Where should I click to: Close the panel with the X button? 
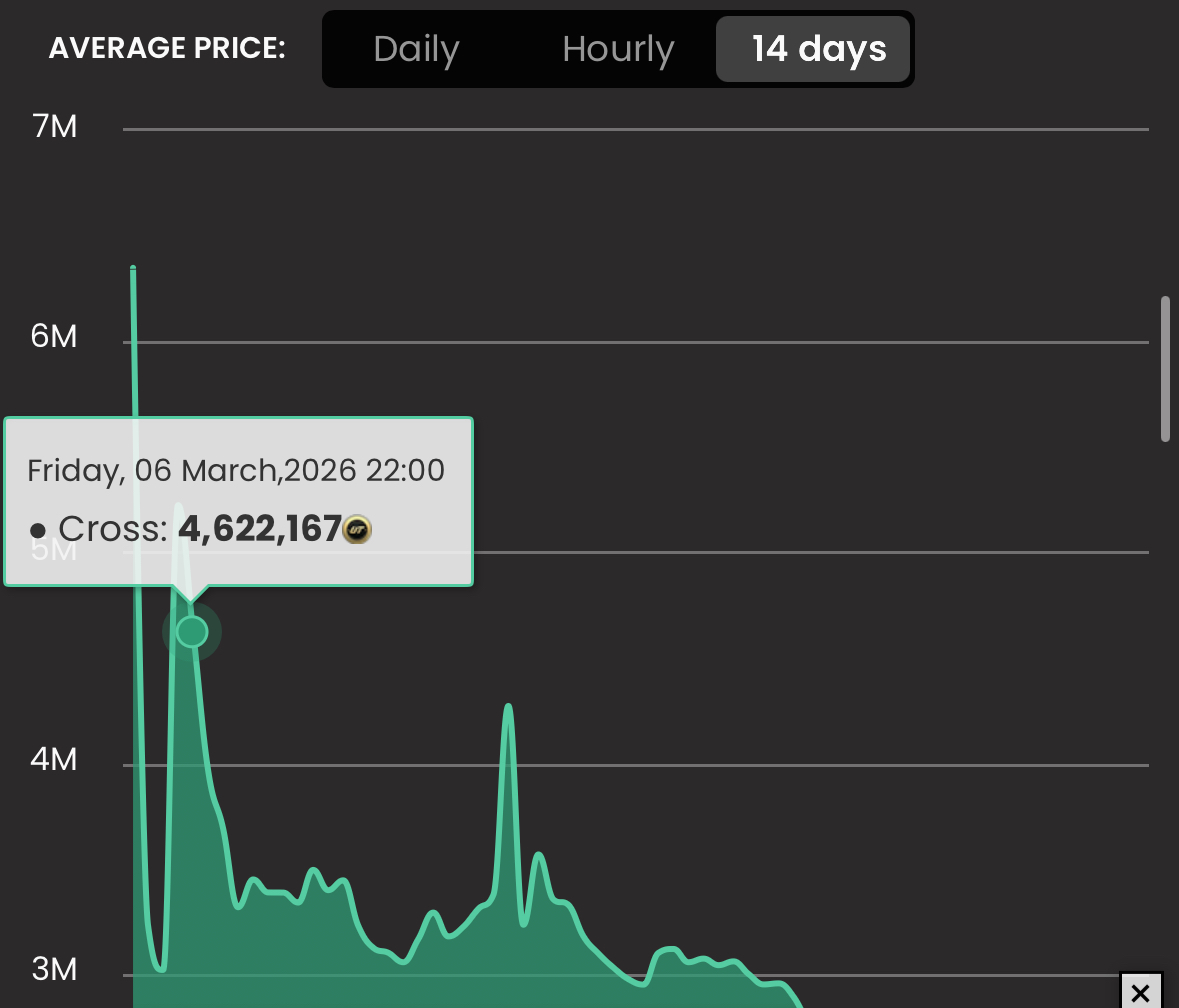tap(1140, 992)
